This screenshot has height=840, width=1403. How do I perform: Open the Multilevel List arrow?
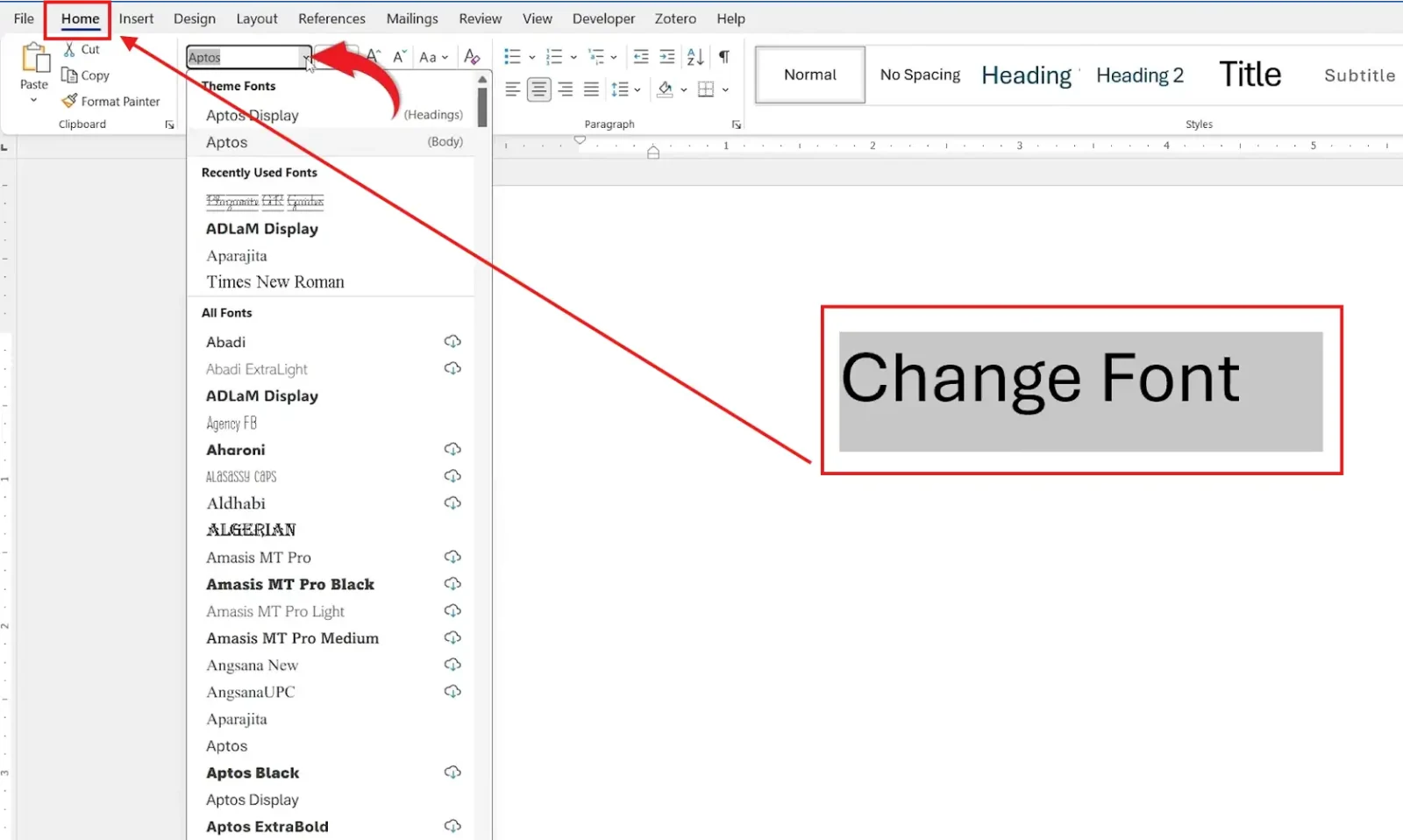614,58
